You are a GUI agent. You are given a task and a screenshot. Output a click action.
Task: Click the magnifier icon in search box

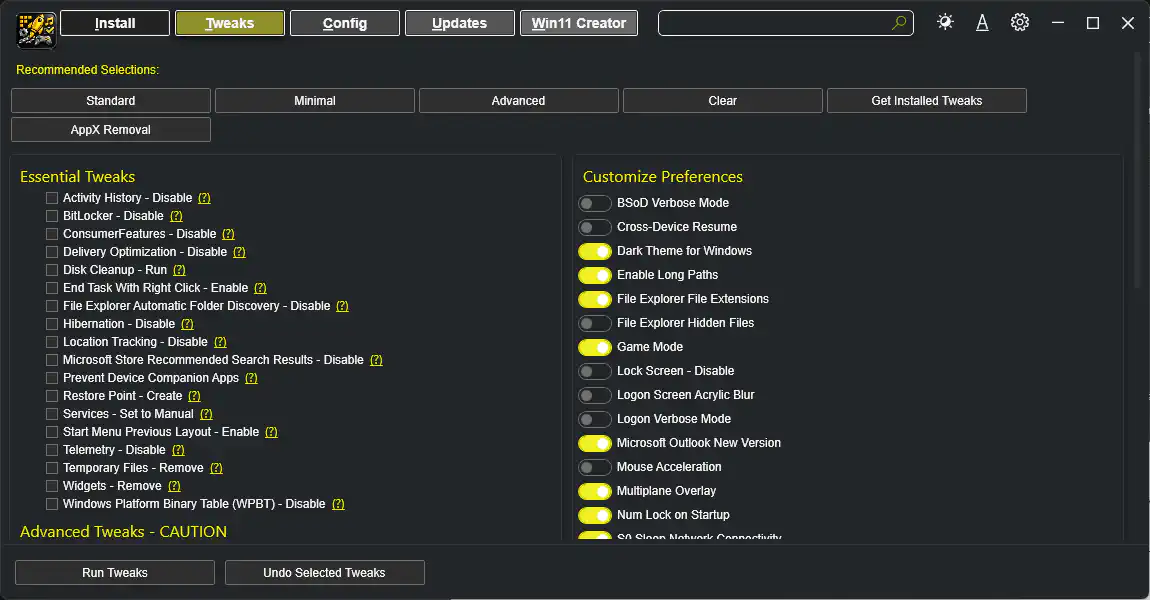pyautogui.click(x=898, y=23)
